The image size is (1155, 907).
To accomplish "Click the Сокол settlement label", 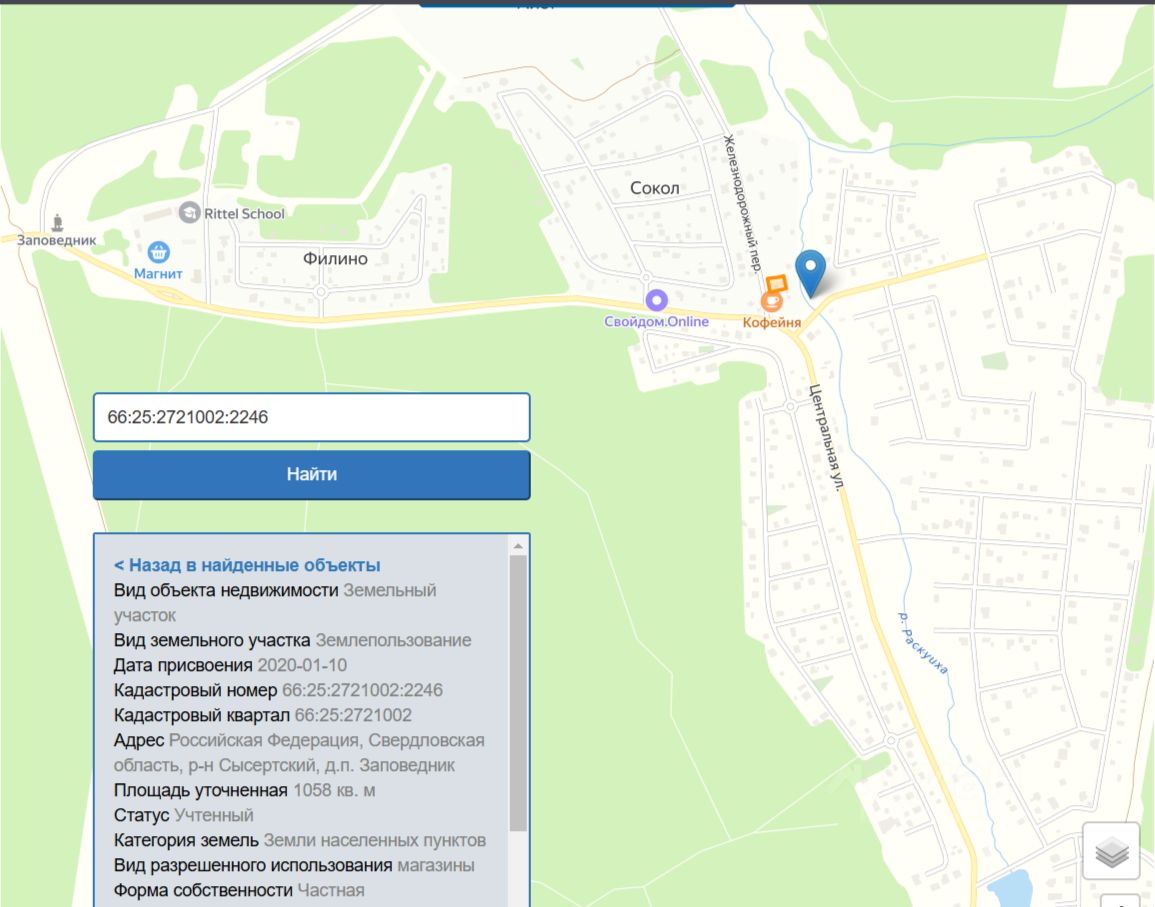I will point(655,188).
